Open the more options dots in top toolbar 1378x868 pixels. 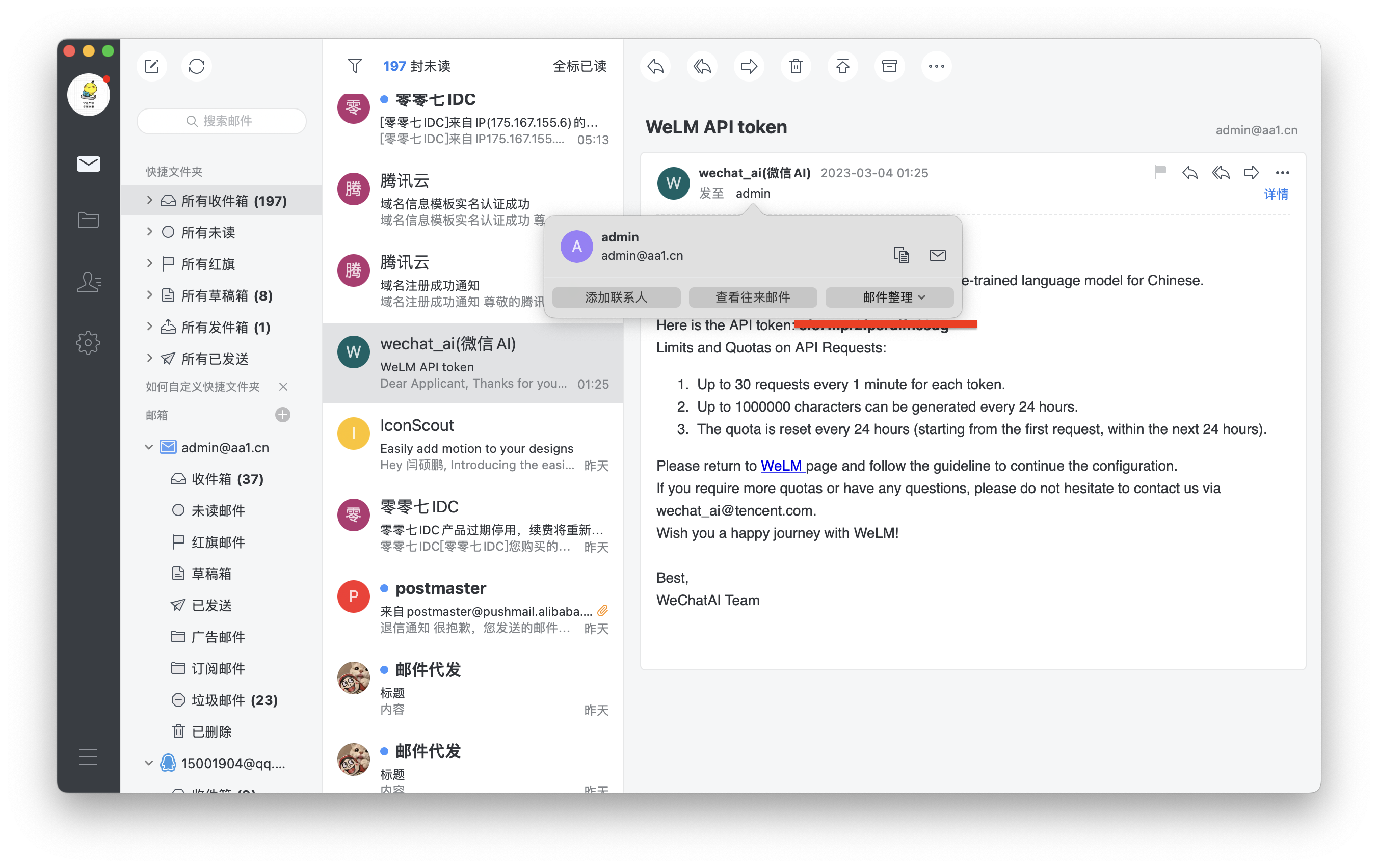click(937, 66)
